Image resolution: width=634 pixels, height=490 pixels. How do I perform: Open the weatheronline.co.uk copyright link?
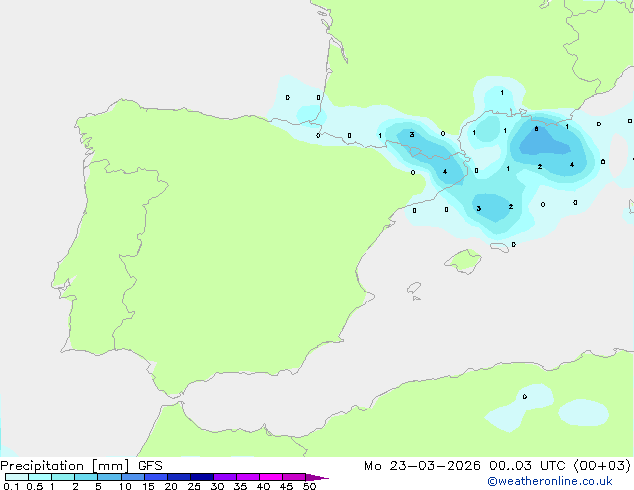pyautogui.click(x=550, y=481)
